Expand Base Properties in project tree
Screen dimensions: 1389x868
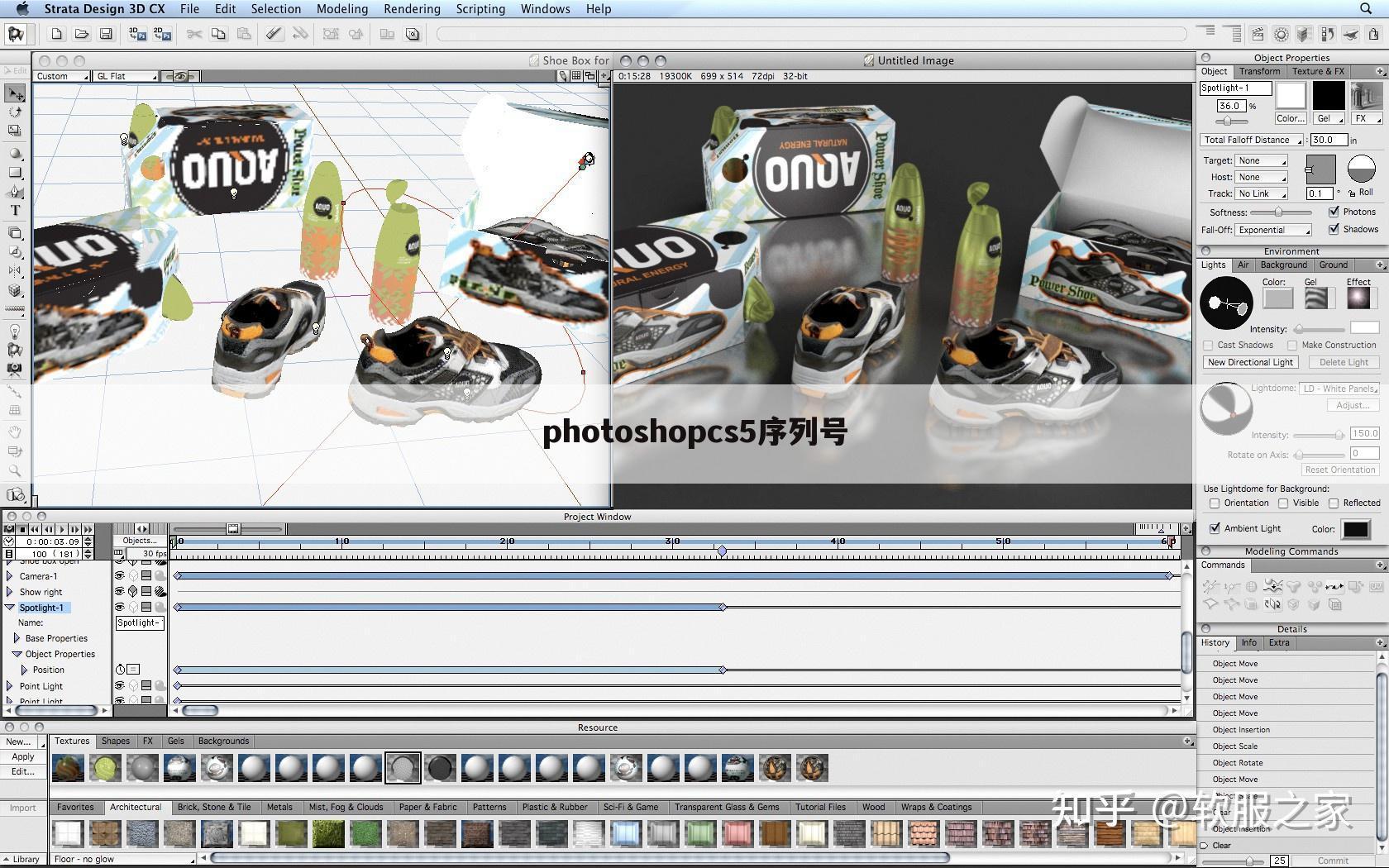17,638
